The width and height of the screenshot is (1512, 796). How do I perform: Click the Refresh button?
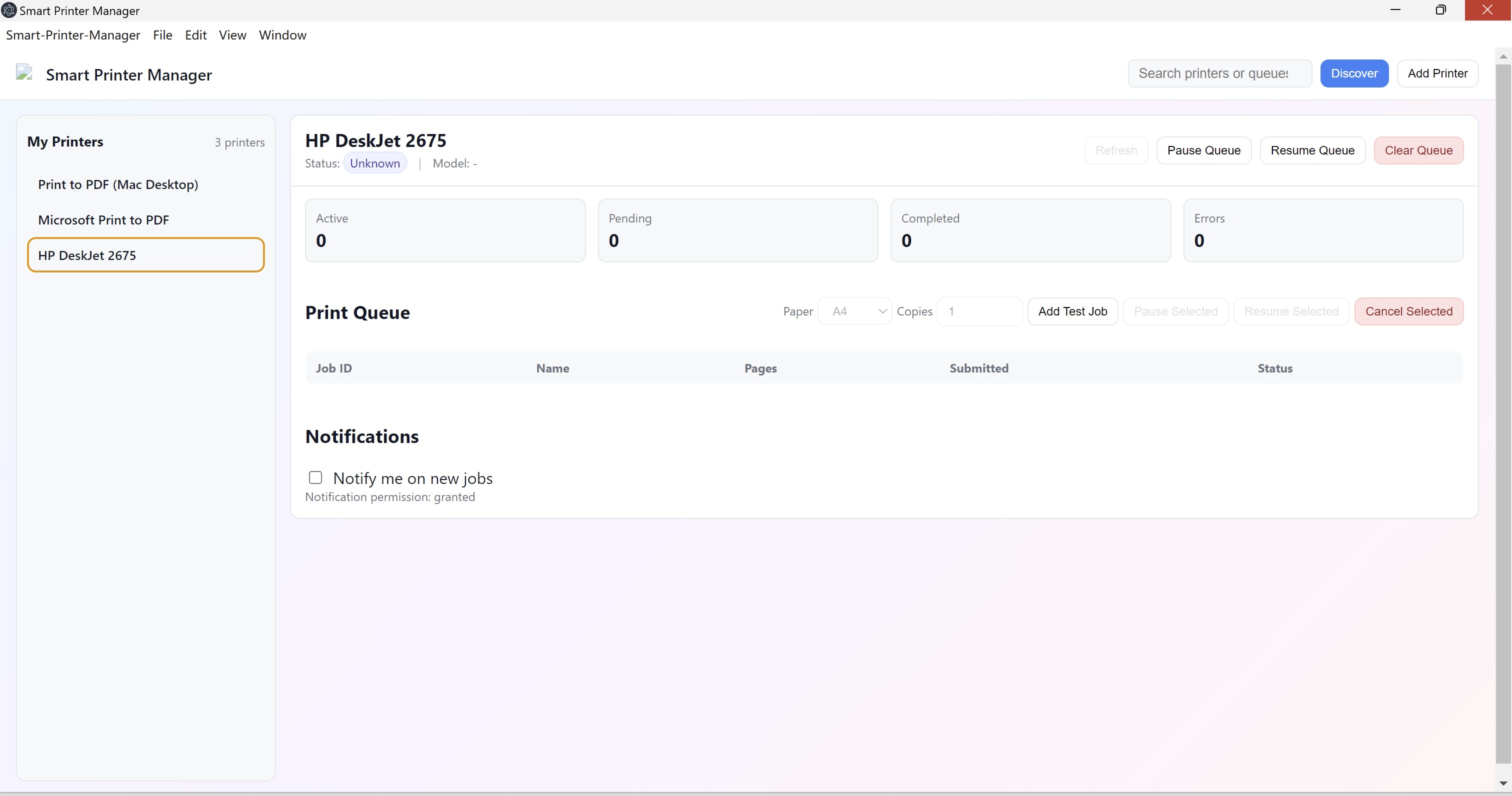[1116, 150]
